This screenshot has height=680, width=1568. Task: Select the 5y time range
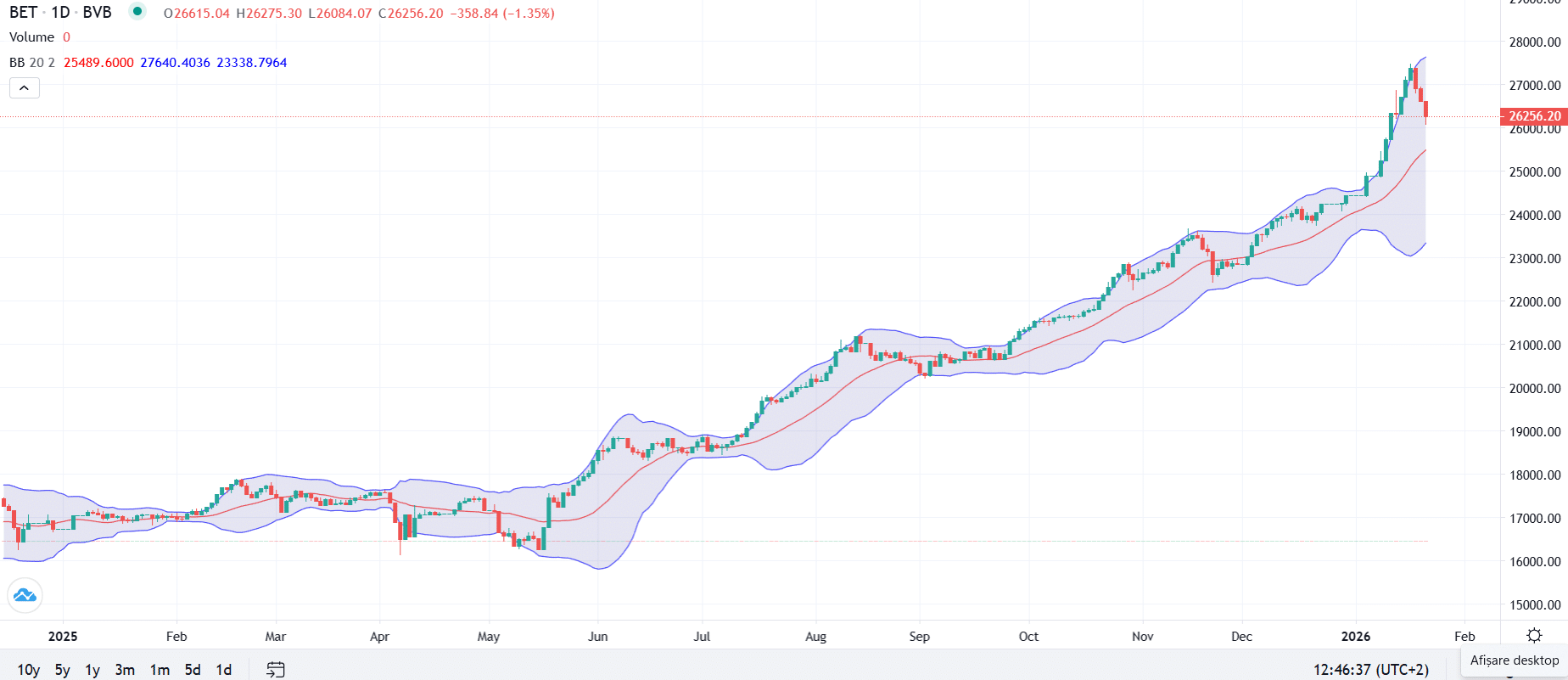63,670
